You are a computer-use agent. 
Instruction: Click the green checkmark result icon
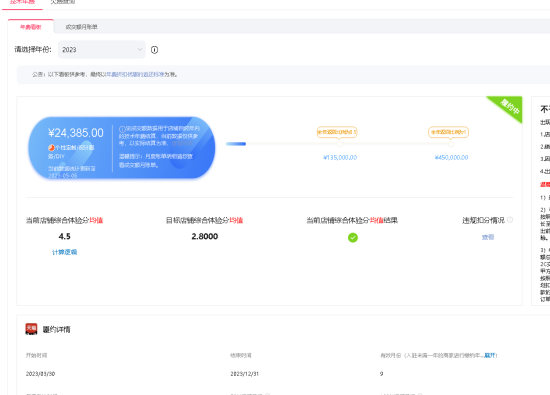353,237
